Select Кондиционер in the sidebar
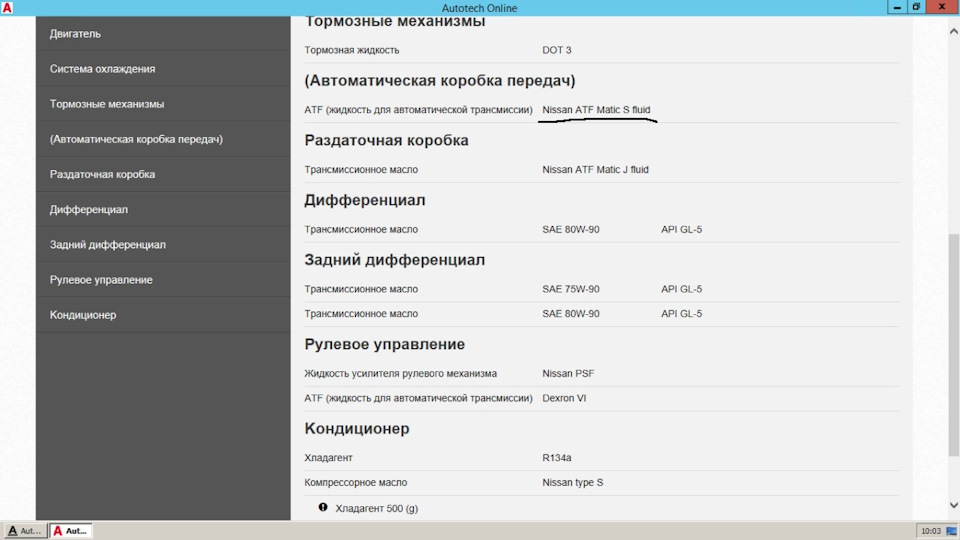This screenshot has width=960, height=540. coord(83,315)
